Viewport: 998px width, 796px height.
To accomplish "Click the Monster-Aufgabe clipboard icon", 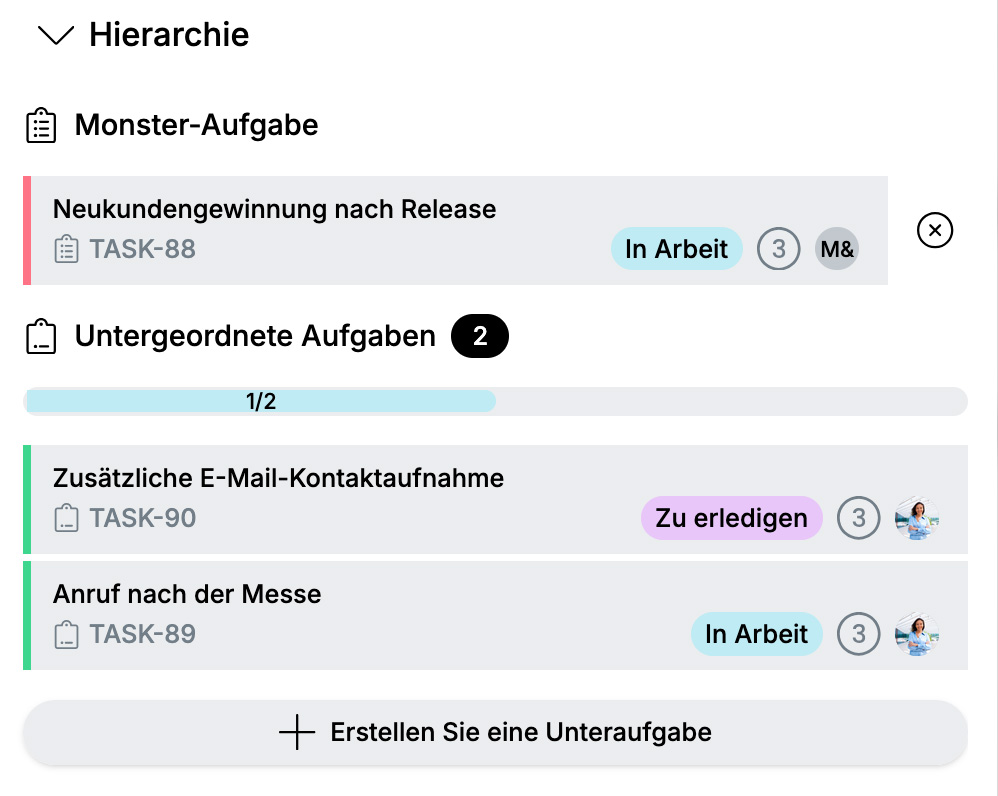I will click(41, 125).
